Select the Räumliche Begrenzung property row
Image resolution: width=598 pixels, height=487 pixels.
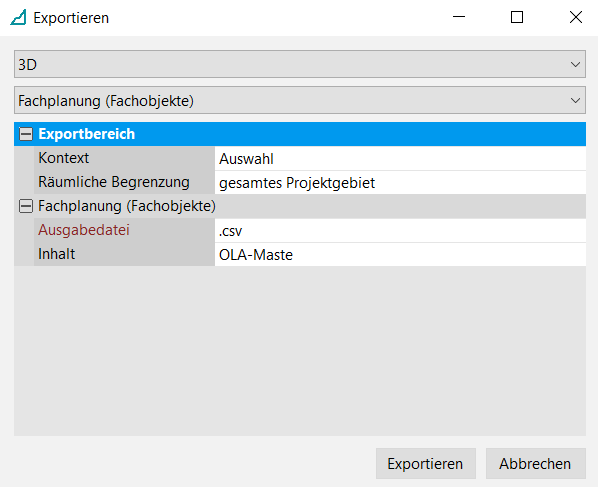(x=300, y=182)
